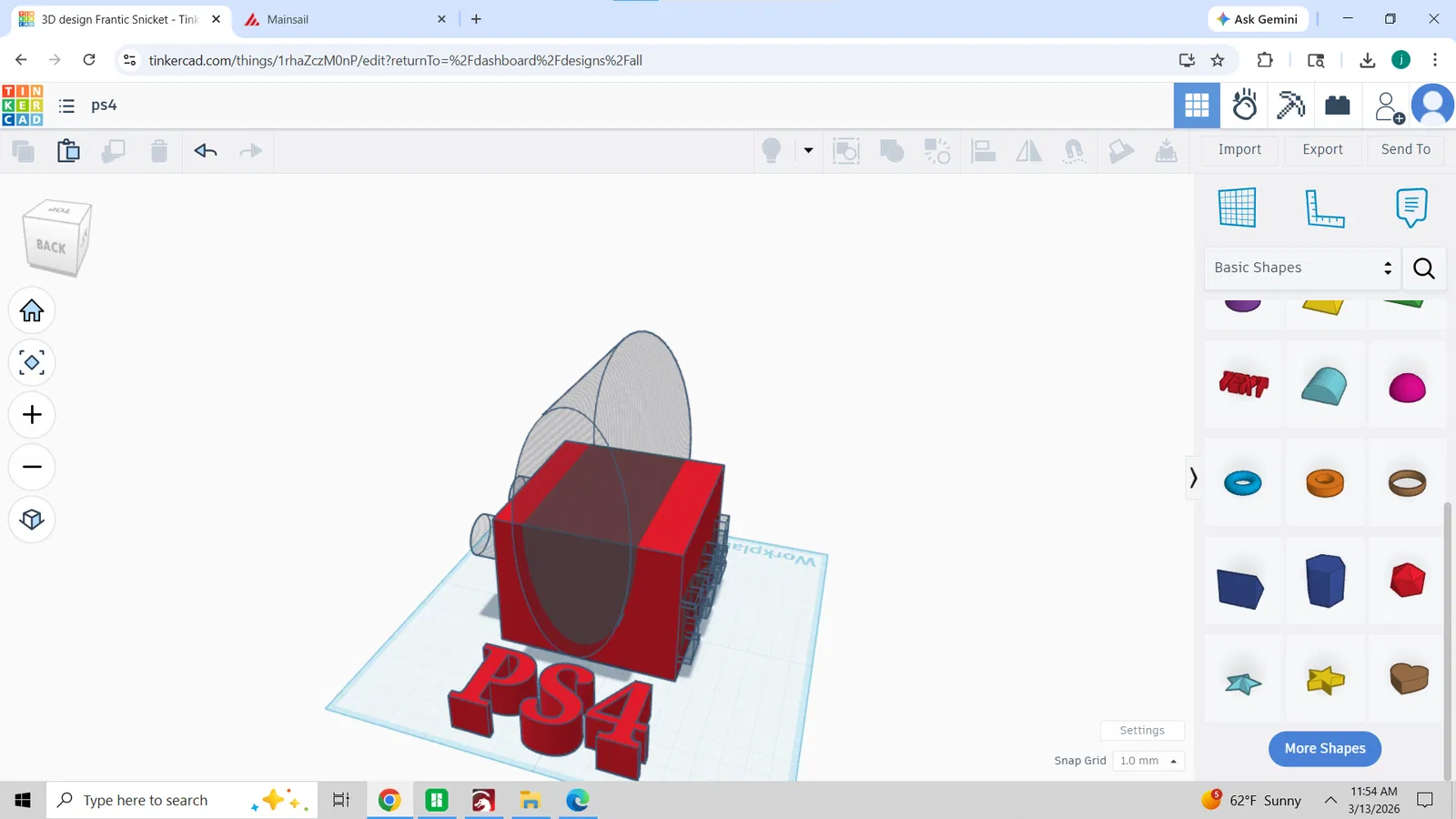
Task: Open a new browser tab
Action: (x=476, y=19)
